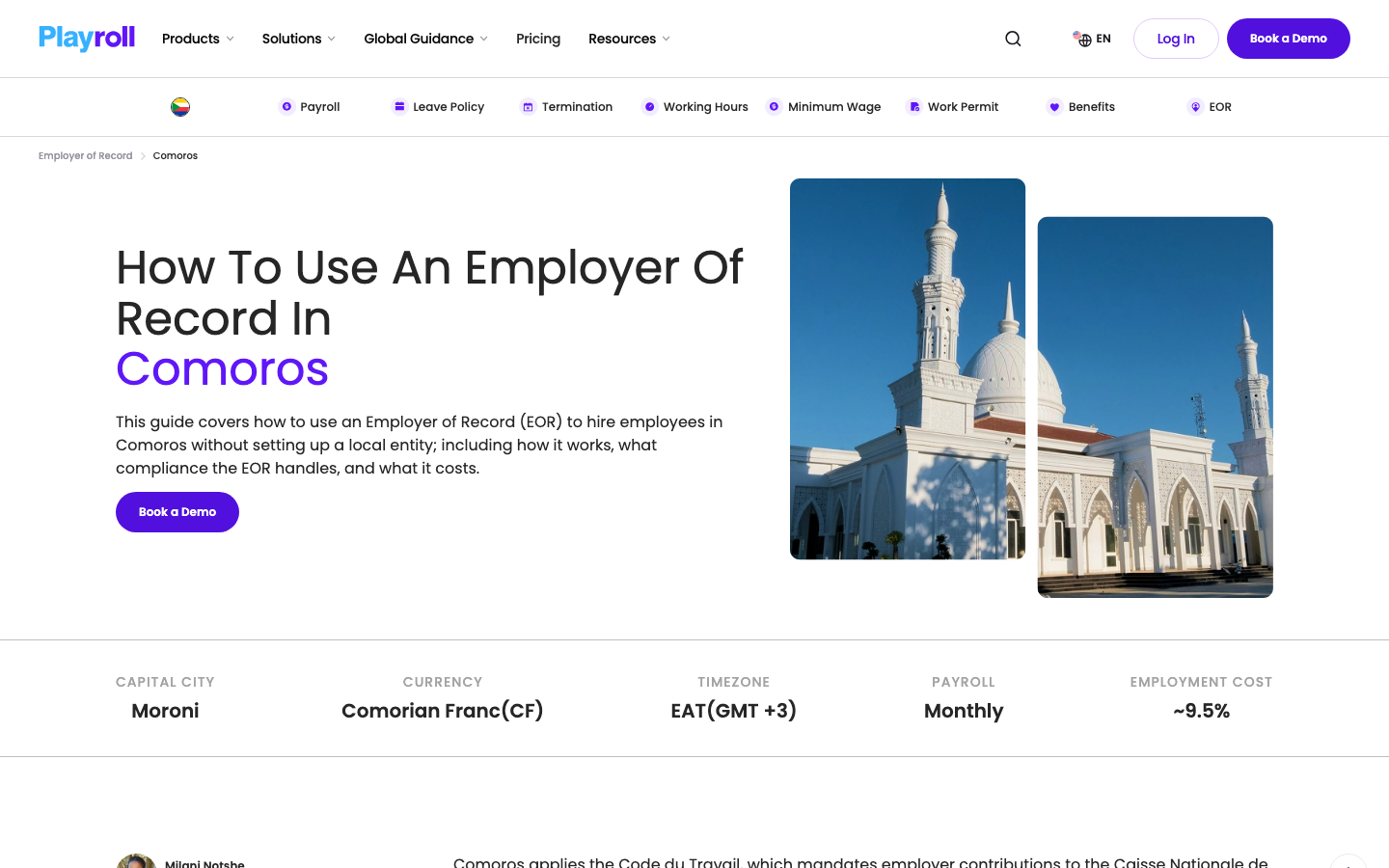The height and width of the screenshot is (868, 1389).
Task: Click the Leave Policy icon
Action: (399, 107)
